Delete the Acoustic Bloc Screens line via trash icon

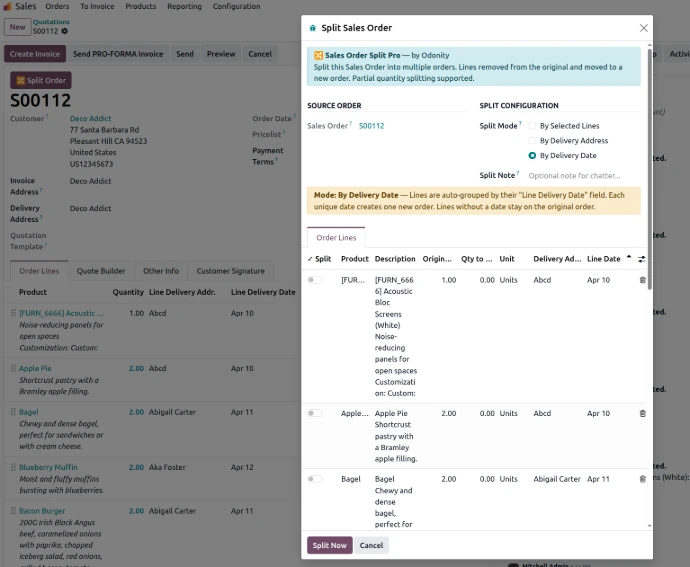[x=642, y=280]
